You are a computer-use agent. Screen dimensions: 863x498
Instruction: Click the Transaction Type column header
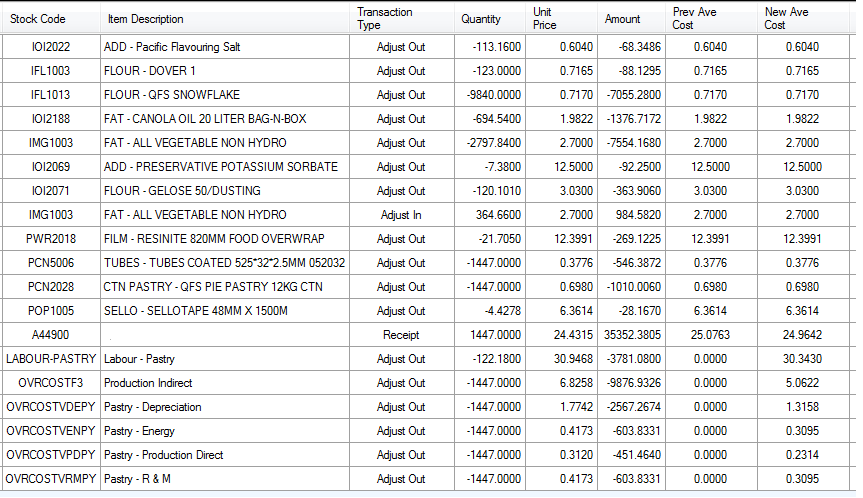coord(402,19)
